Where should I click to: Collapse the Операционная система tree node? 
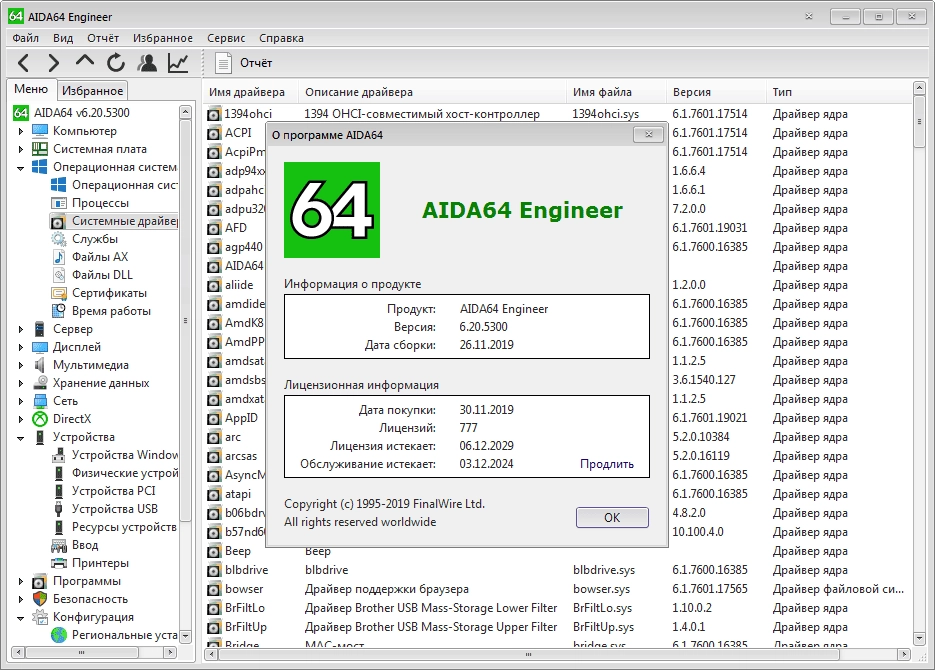(21, 168)
